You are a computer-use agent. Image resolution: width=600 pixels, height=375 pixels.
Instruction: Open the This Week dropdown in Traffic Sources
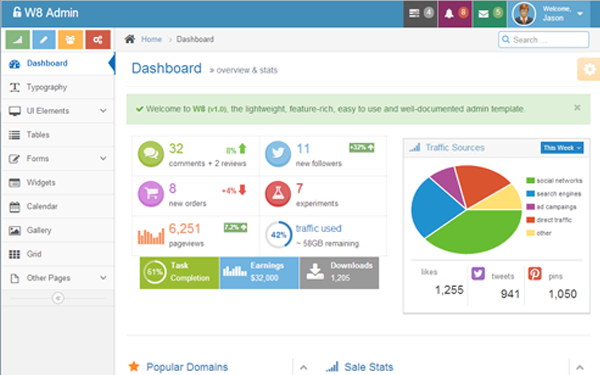[562, 148]
